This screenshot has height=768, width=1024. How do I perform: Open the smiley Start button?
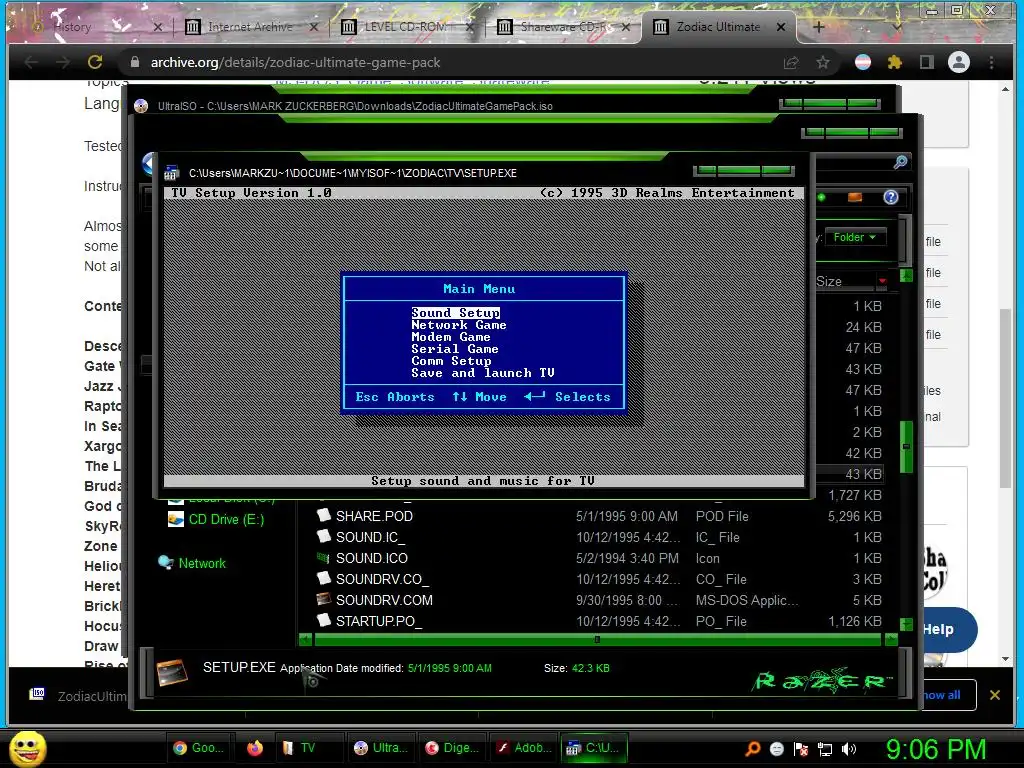click(27, 748)
